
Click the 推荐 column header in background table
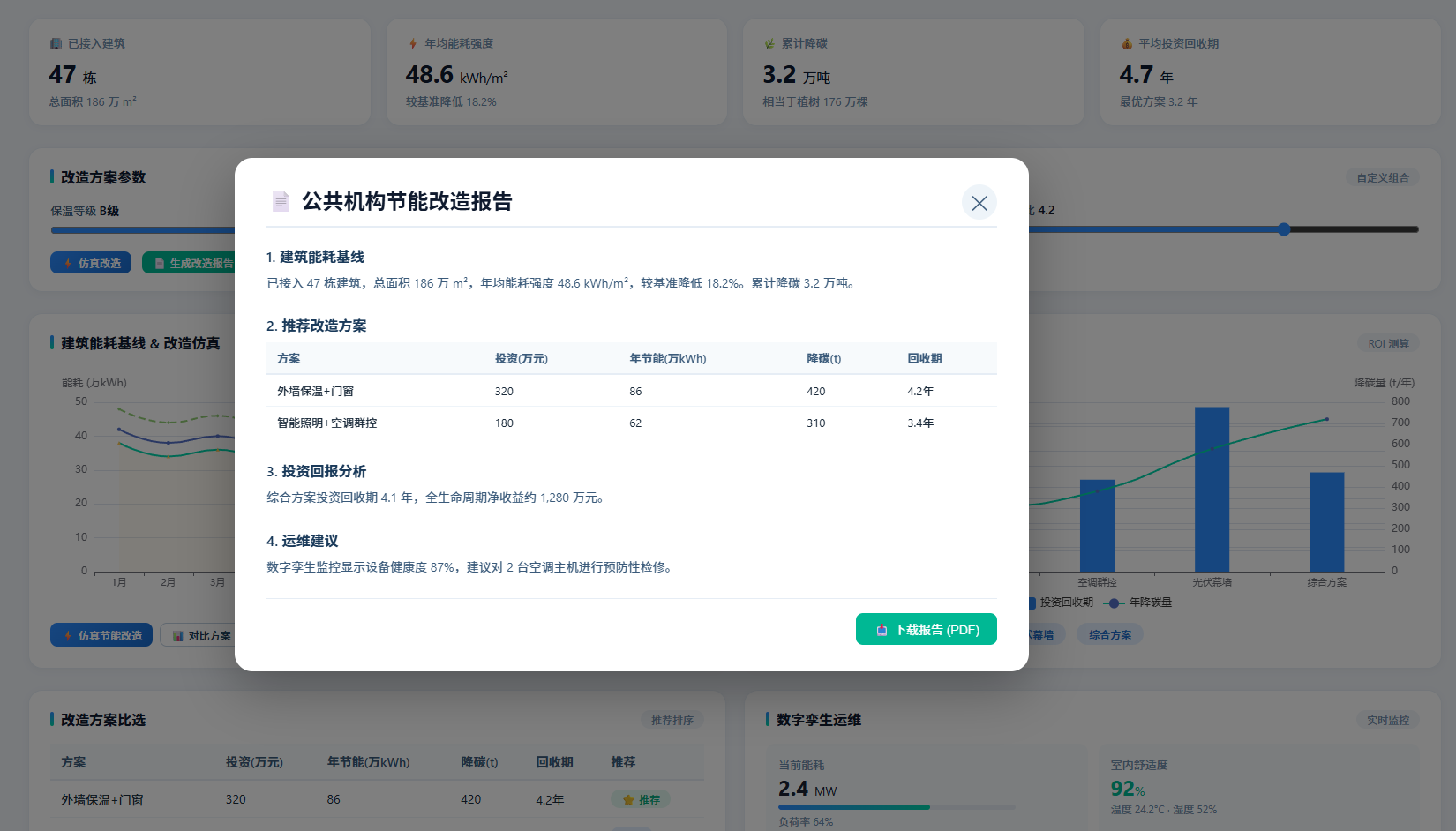(623, 761)
